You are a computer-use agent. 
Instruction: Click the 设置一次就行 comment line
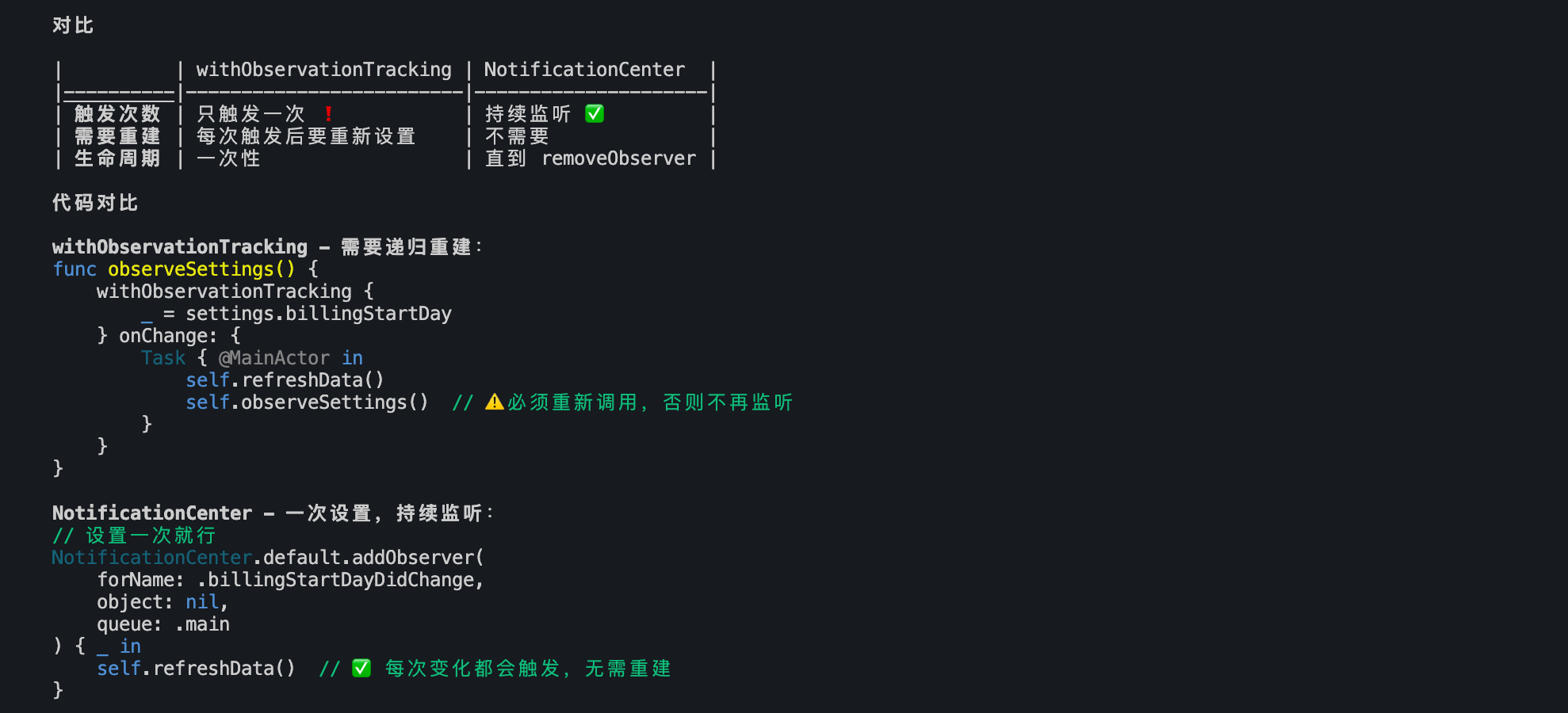(x=135, y=536)
